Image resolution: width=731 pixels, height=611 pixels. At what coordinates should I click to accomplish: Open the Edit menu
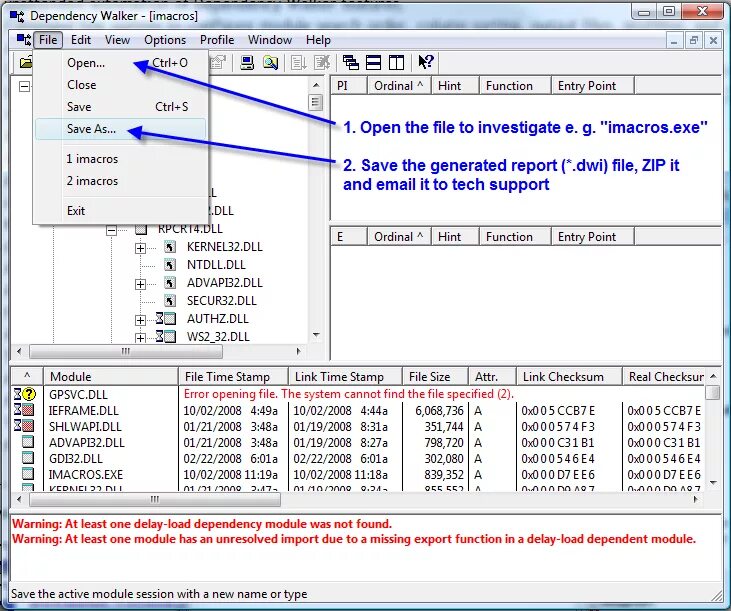[x=81, y=40]
